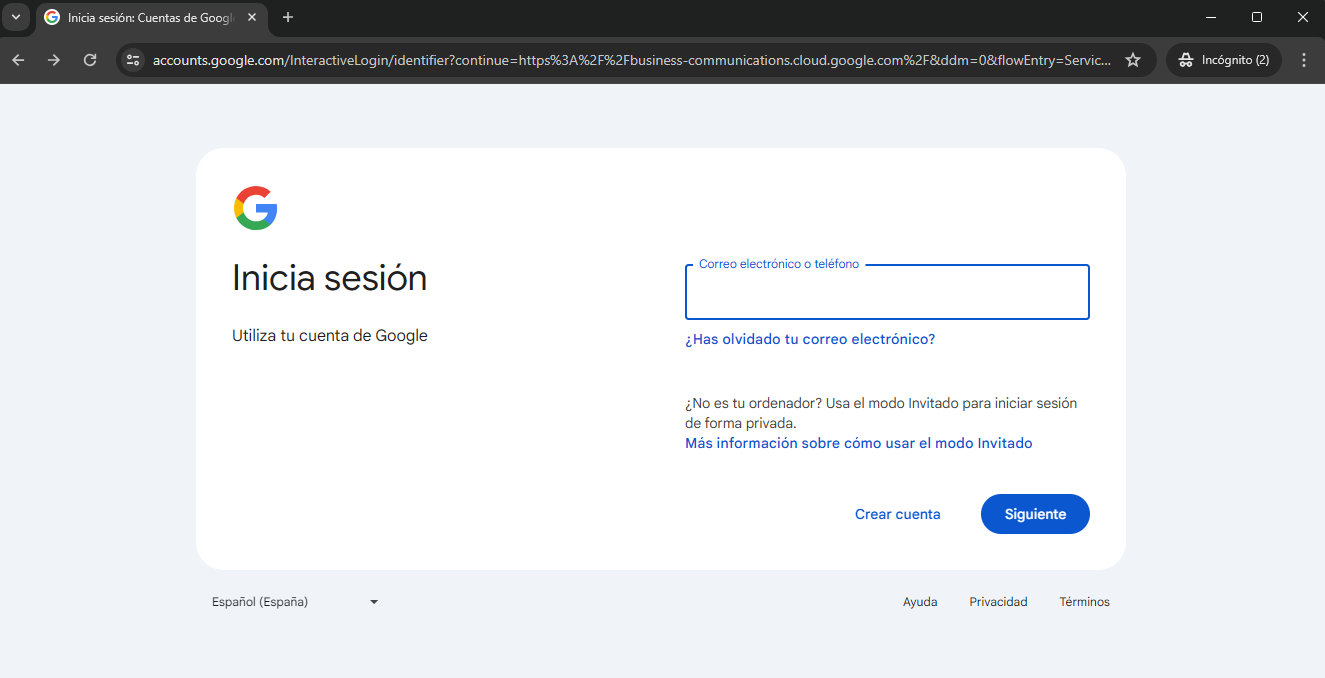1325x678 pixels.
Task: Maximize the Chrome window
Action: [1257, 17]
